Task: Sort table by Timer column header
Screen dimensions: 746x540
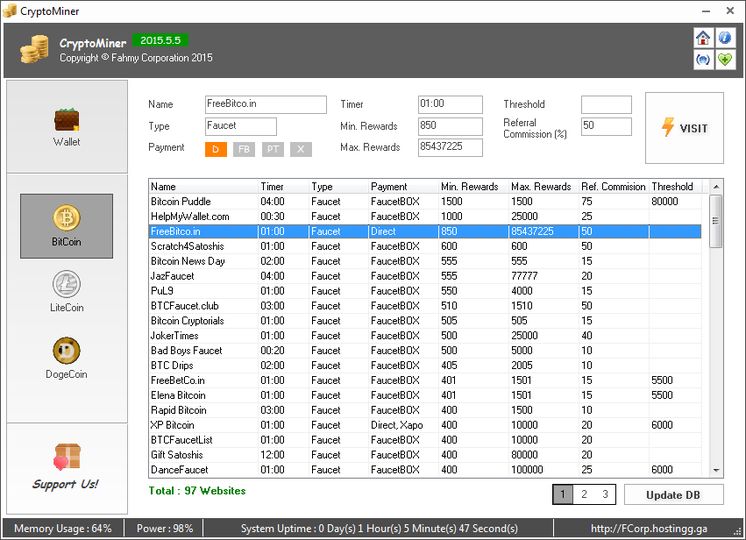Action: click(284, 187)
